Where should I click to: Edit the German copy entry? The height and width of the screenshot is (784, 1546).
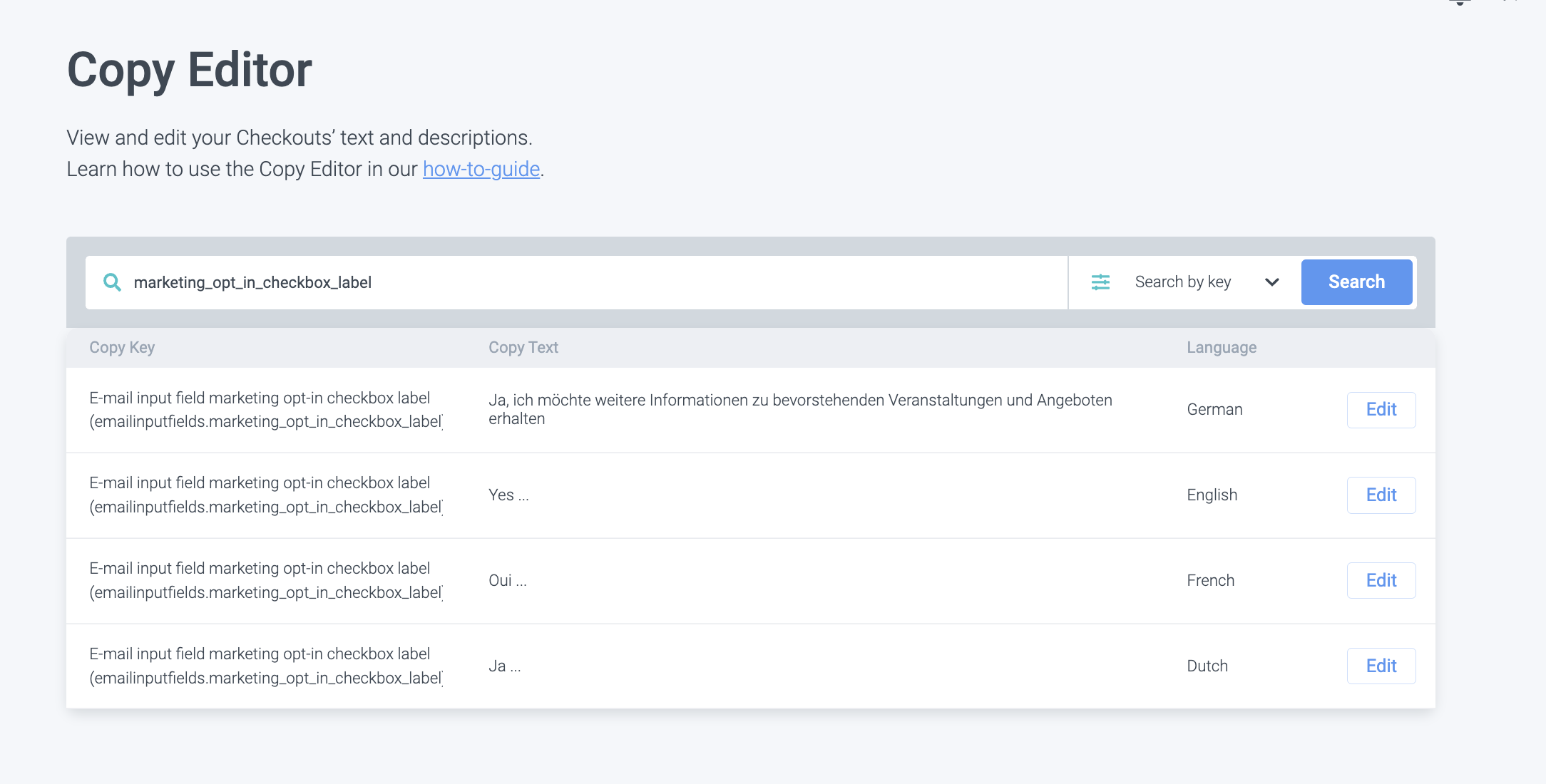pyautogui.click(x=1381, y=410)
